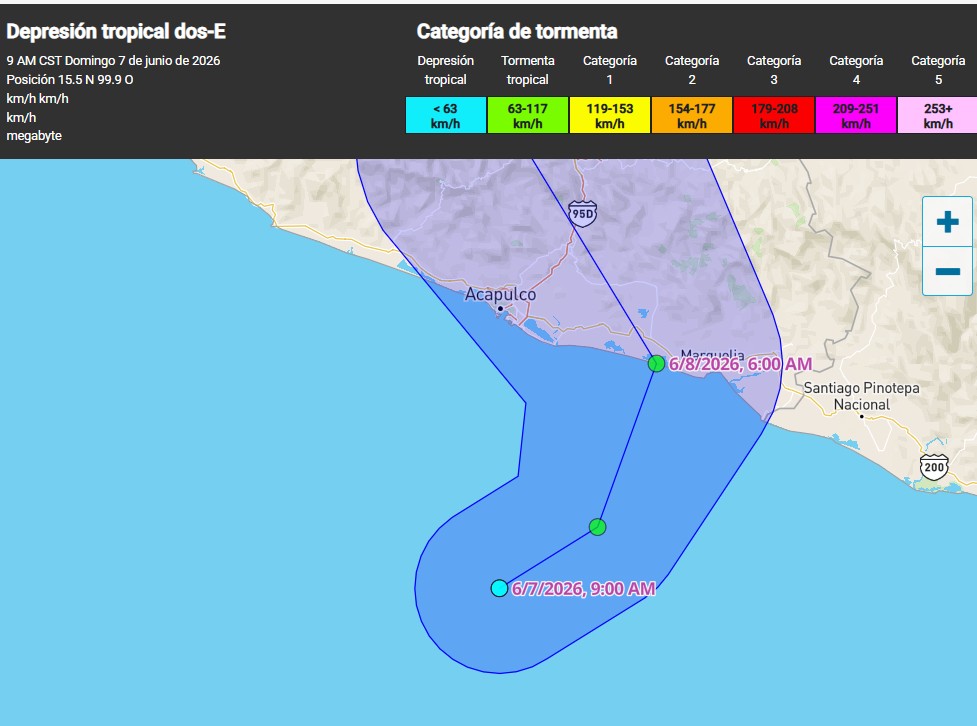Image resolution: width=977 pixels, height=726 pixels.
Task: Zoom out the map with minus button
Action: pyautogui.click(x=947, y=271)
